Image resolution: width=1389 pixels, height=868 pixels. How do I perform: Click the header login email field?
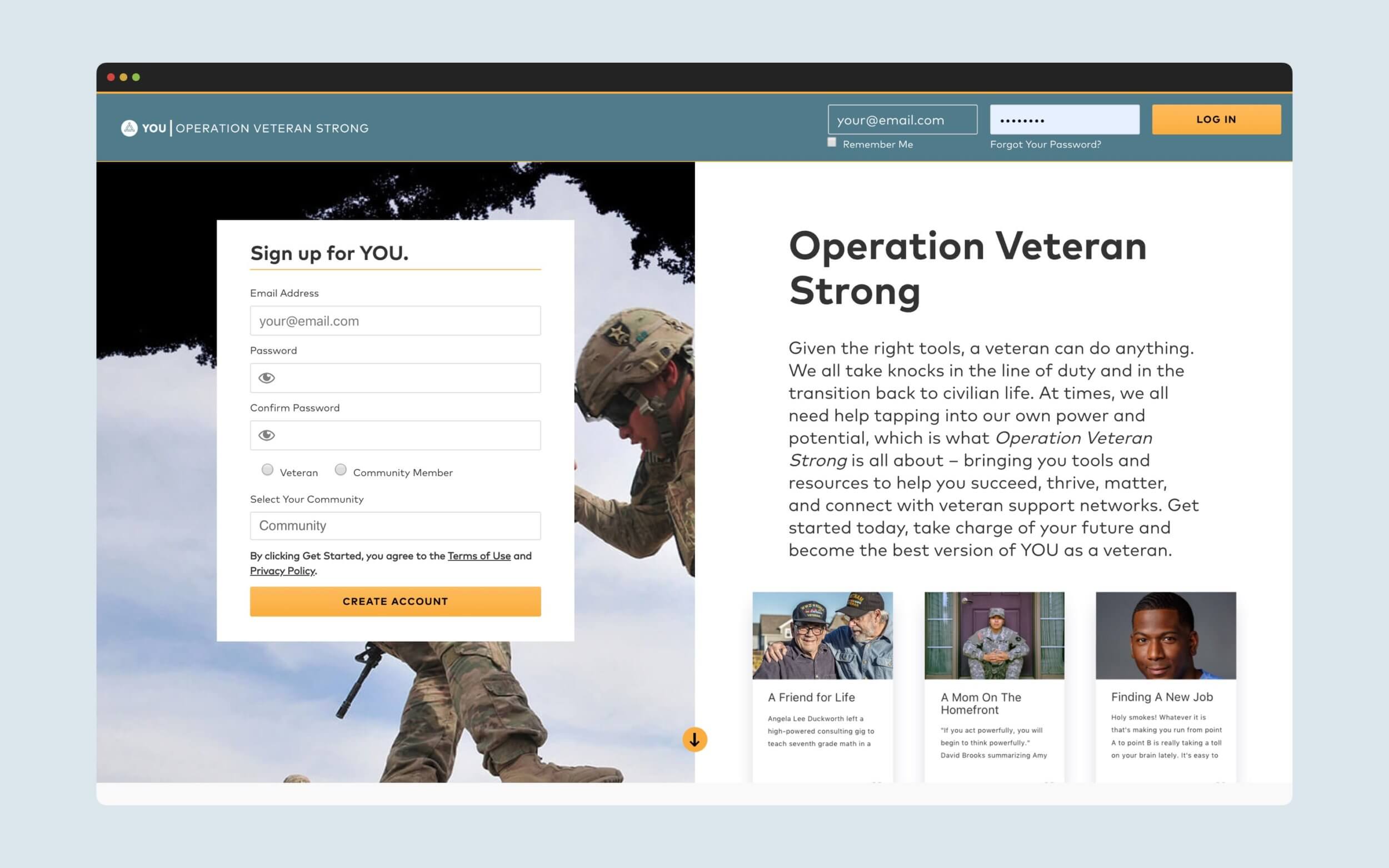click(902, 119)
